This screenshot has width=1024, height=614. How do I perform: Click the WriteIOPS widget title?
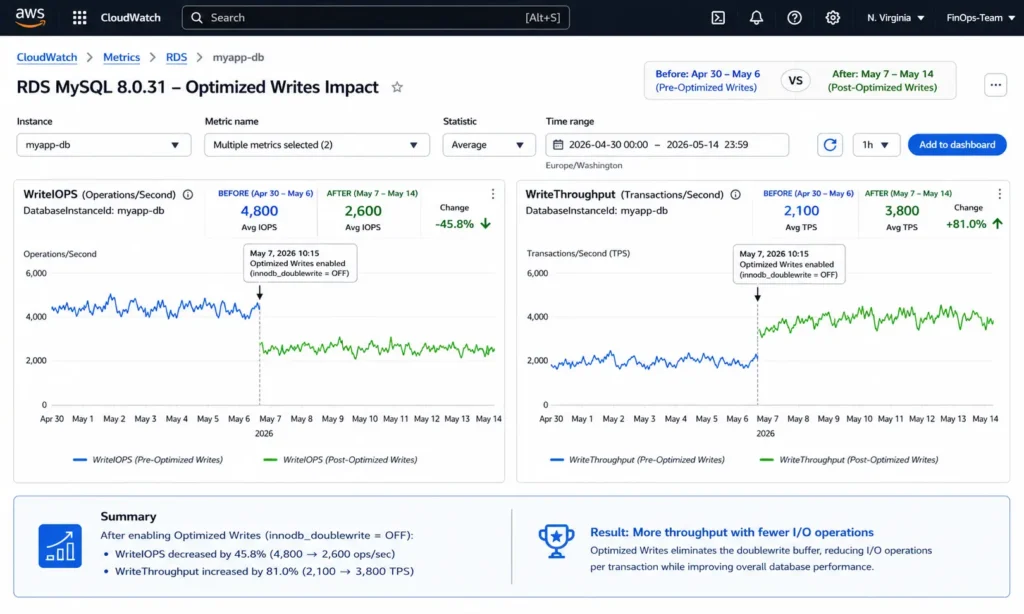[x=50, y=194]
